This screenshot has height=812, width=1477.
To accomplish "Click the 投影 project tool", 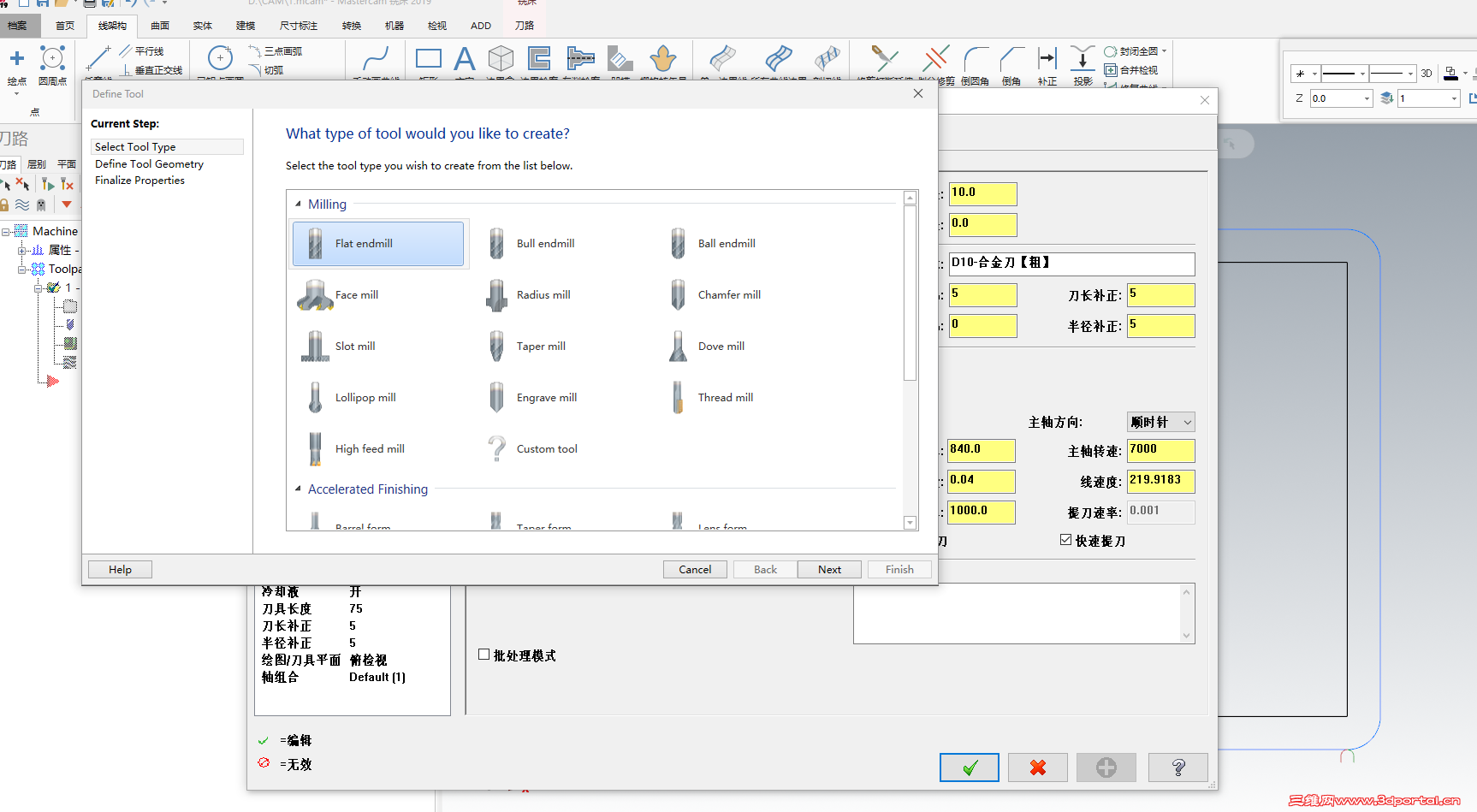I will (1083, 66).
